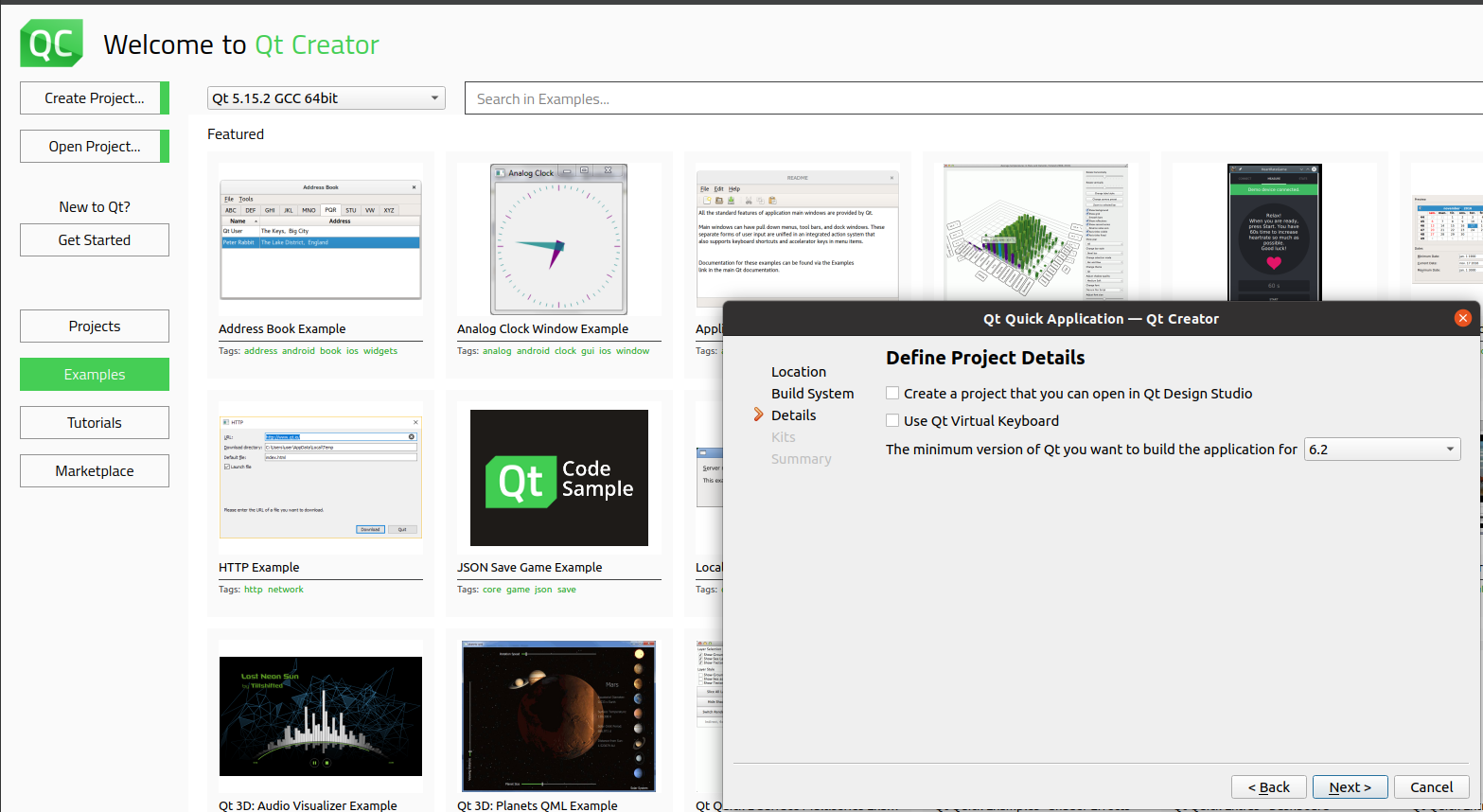1483x812 pixels.
Task: Switch to the Projects tab
Action: pyautogui.click(x=95, y=327)
